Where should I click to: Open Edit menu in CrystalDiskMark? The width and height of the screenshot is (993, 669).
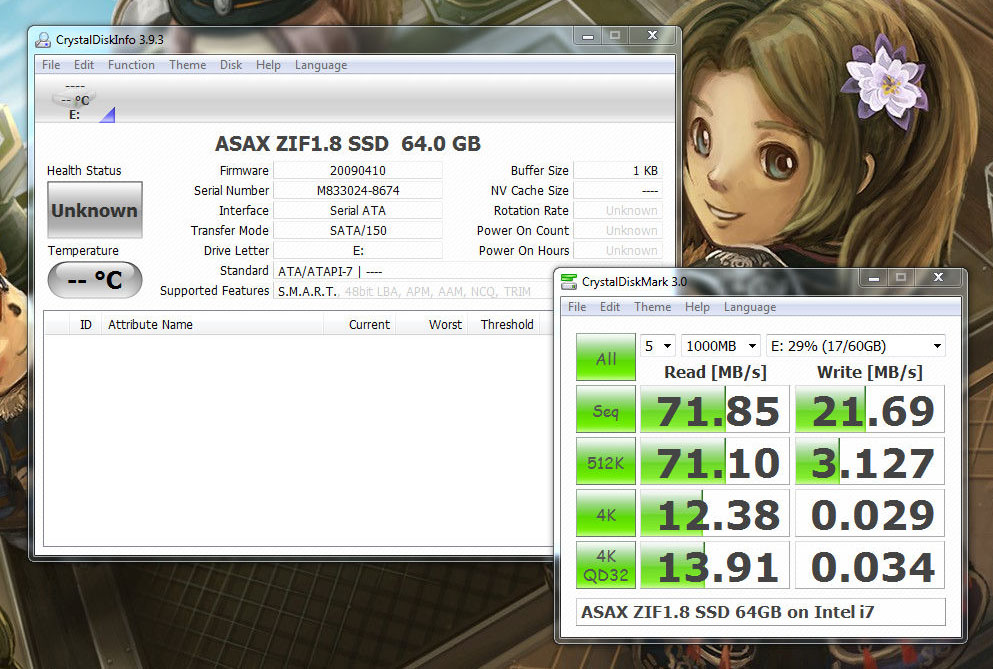[x=610, y=307]
